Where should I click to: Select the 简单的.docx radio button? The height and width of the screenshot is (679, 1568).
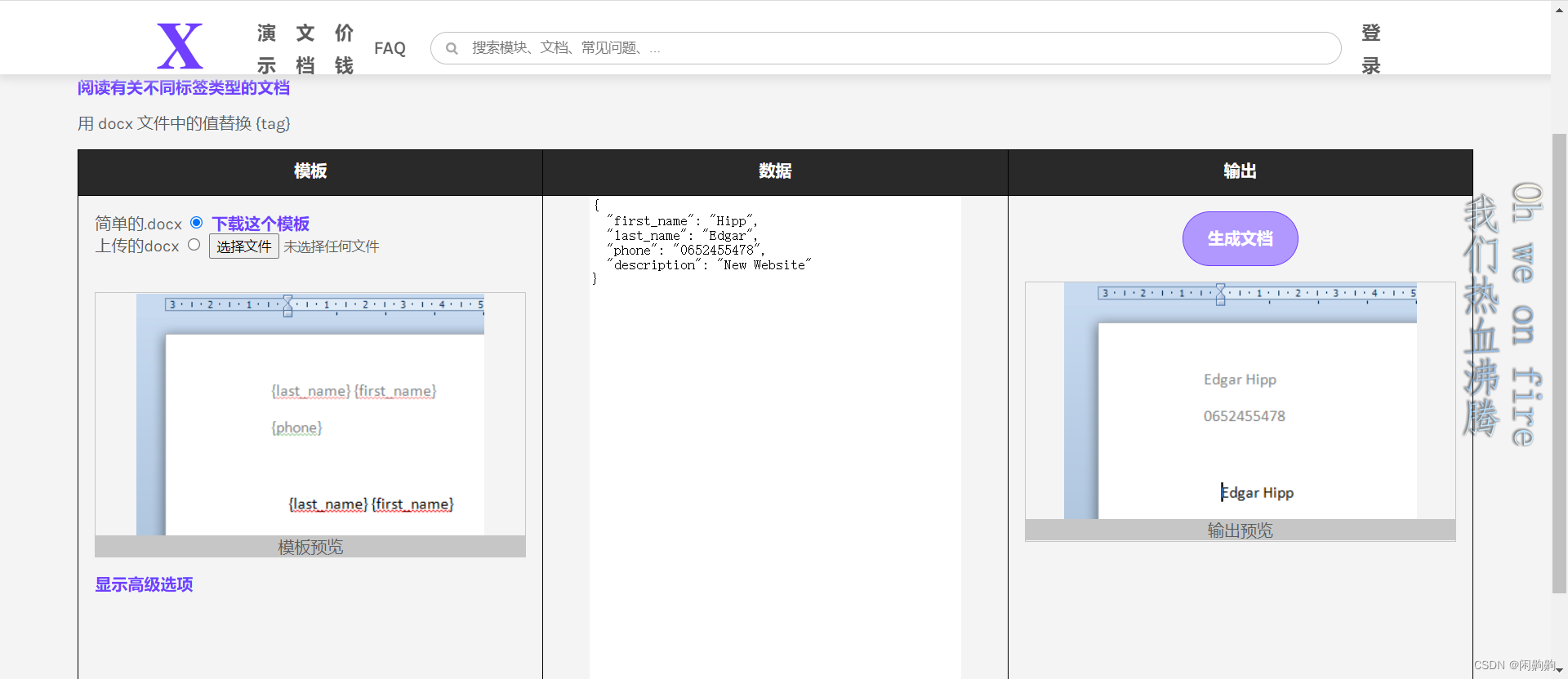(196, 222)
